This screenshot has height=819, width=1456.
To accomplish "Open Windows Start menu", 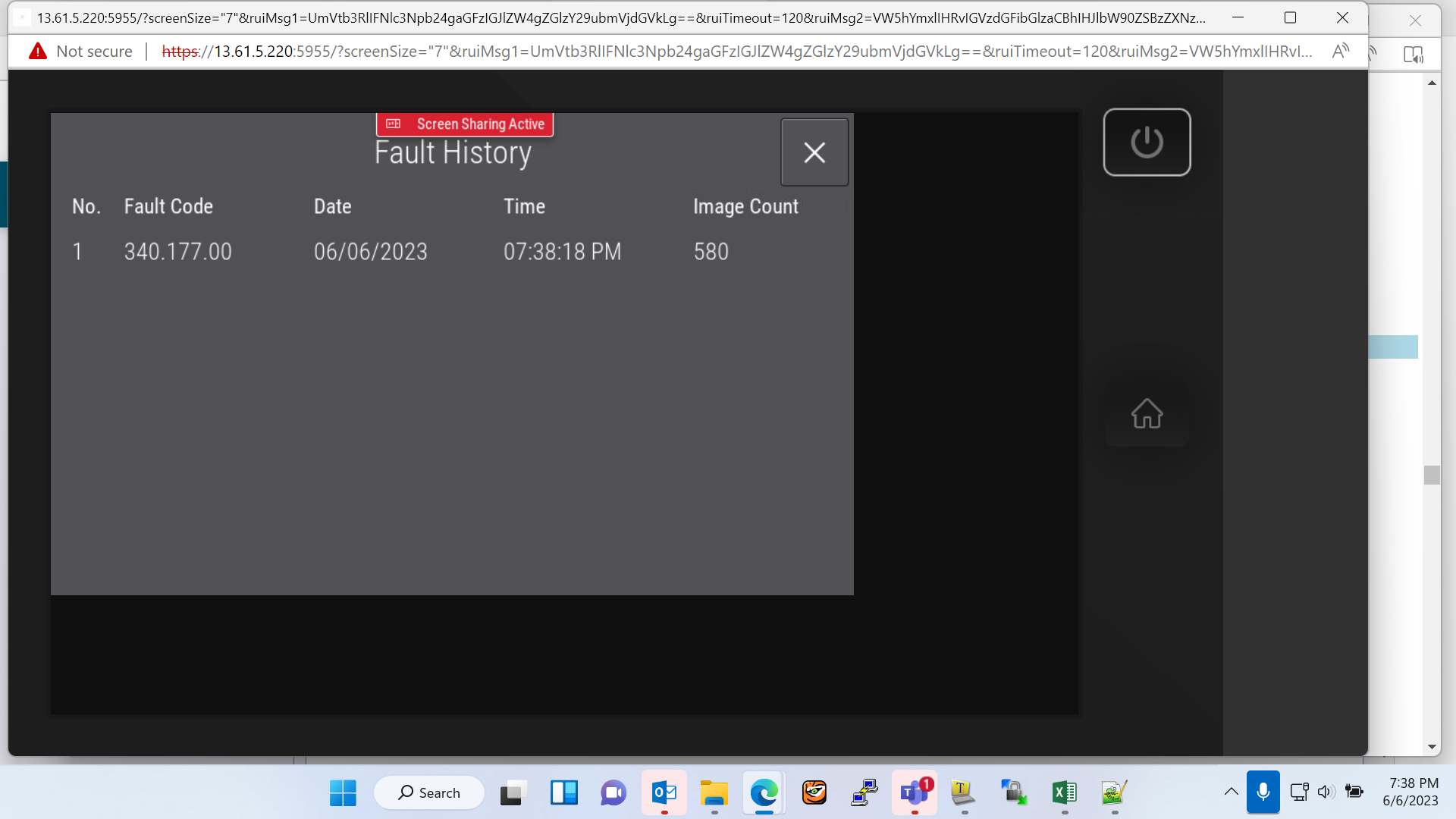I will click(343, 793).
